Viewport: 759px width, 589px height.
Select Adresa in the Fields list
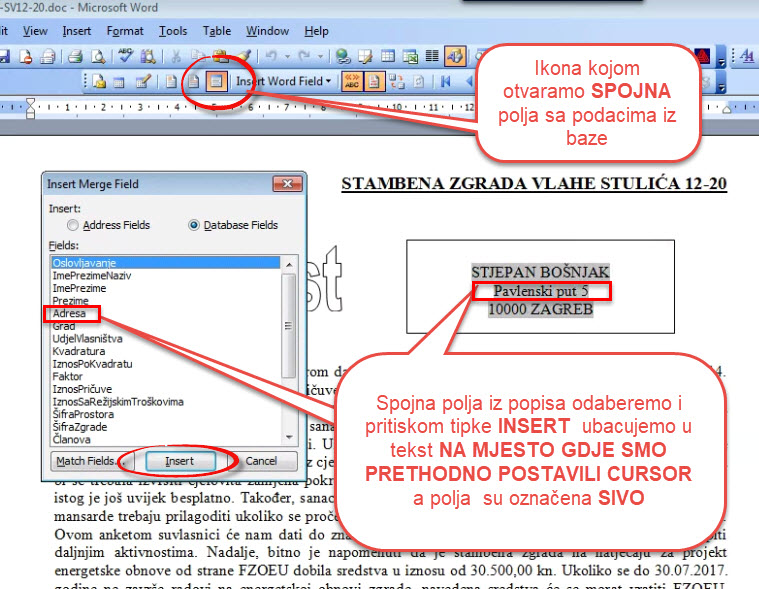point(70,313)
